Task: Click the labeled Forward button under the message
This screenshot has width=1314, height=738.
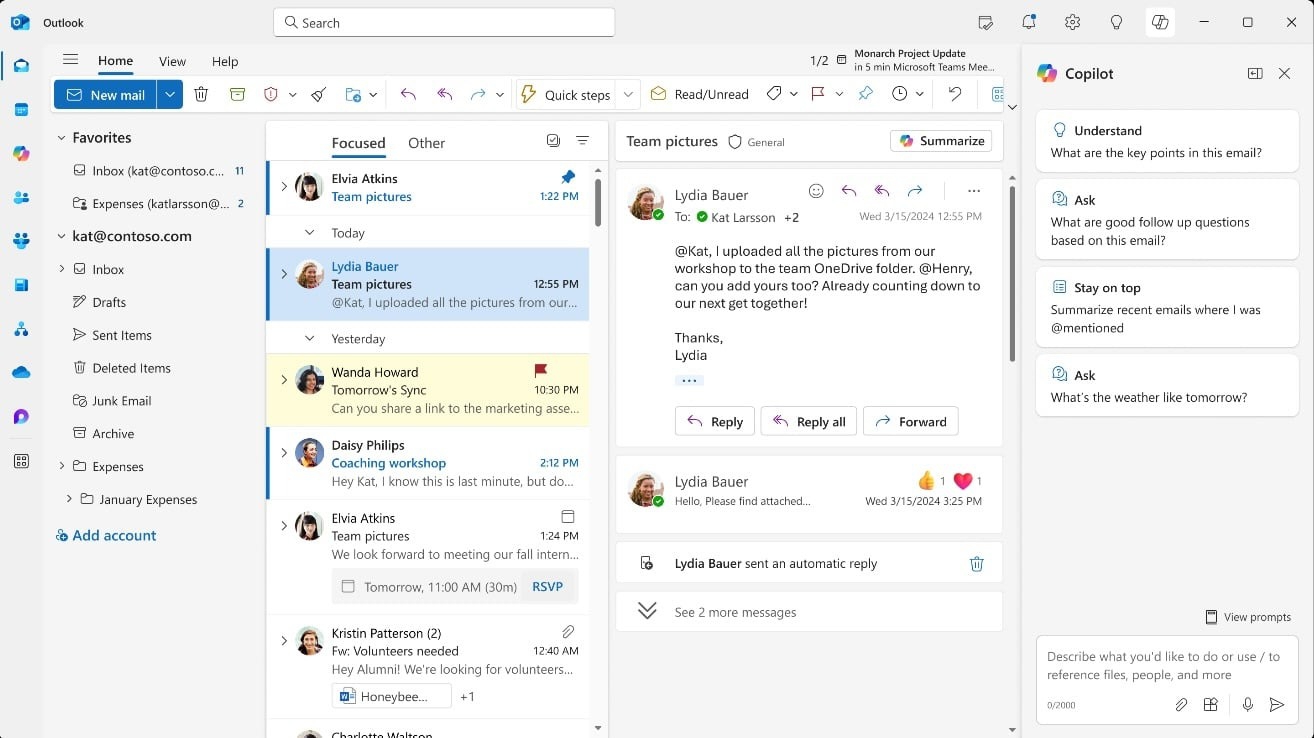Action: [x=911, y=421]
